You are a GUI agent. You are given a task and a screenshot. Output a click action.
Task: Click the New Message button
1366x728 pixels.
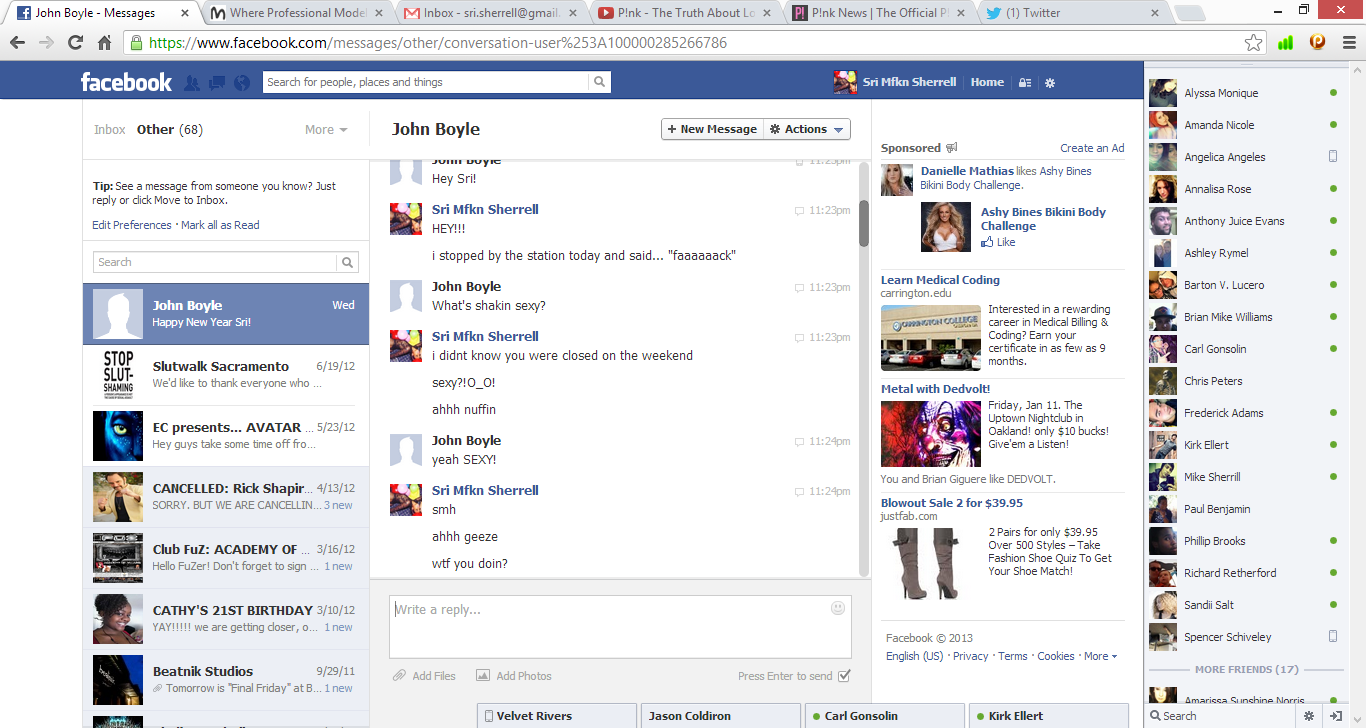click(712, 129)
